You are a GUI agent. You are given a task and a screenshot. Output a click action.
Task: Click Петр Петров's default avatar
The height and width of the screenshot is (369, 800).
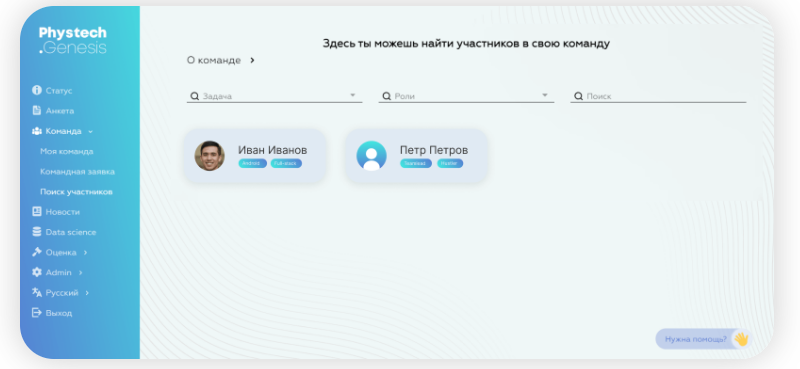[x=371, y=156]
